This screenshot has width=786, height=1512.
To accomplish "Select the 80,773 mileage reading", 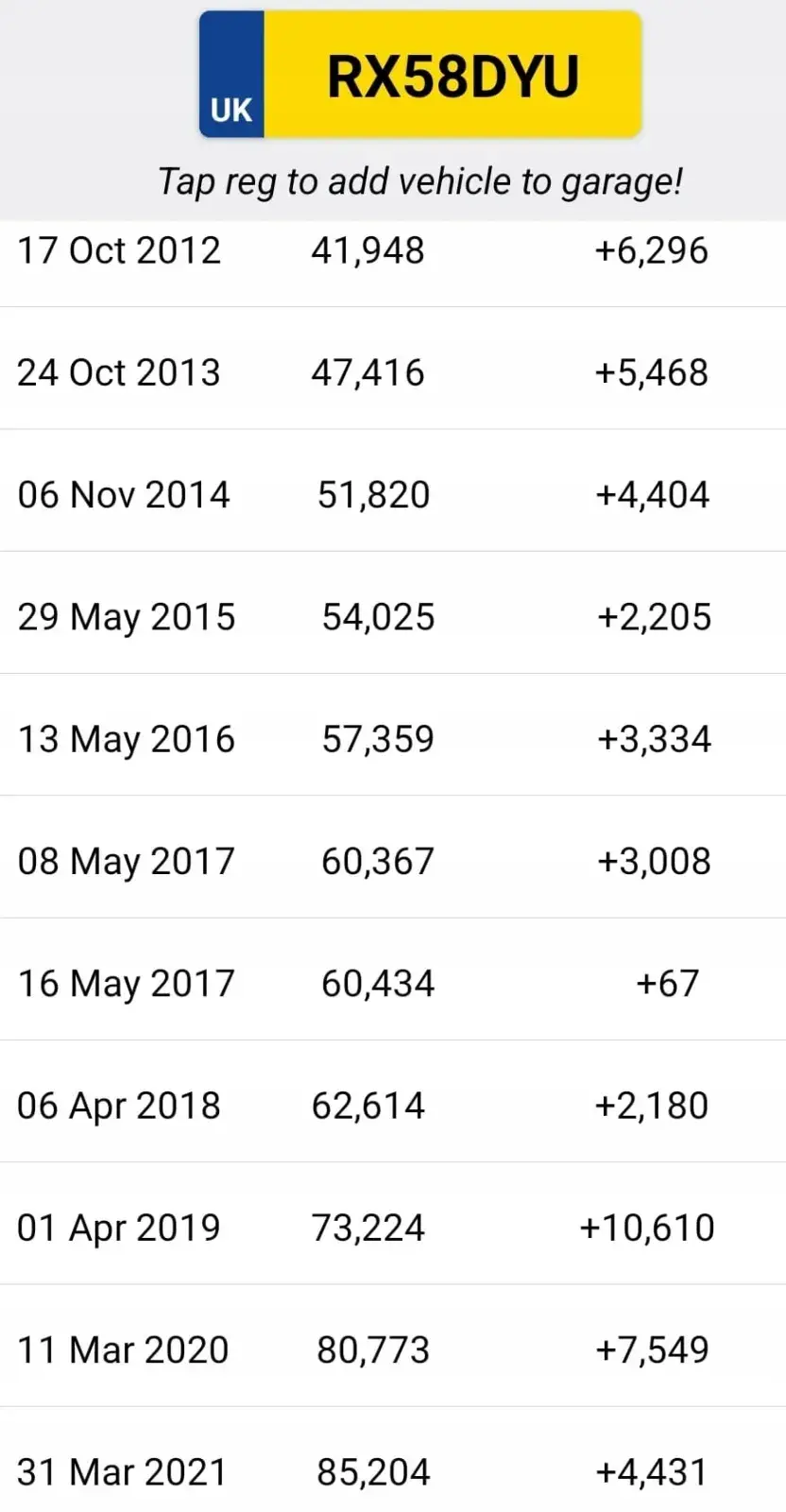I will click(x=373, y=1349).
